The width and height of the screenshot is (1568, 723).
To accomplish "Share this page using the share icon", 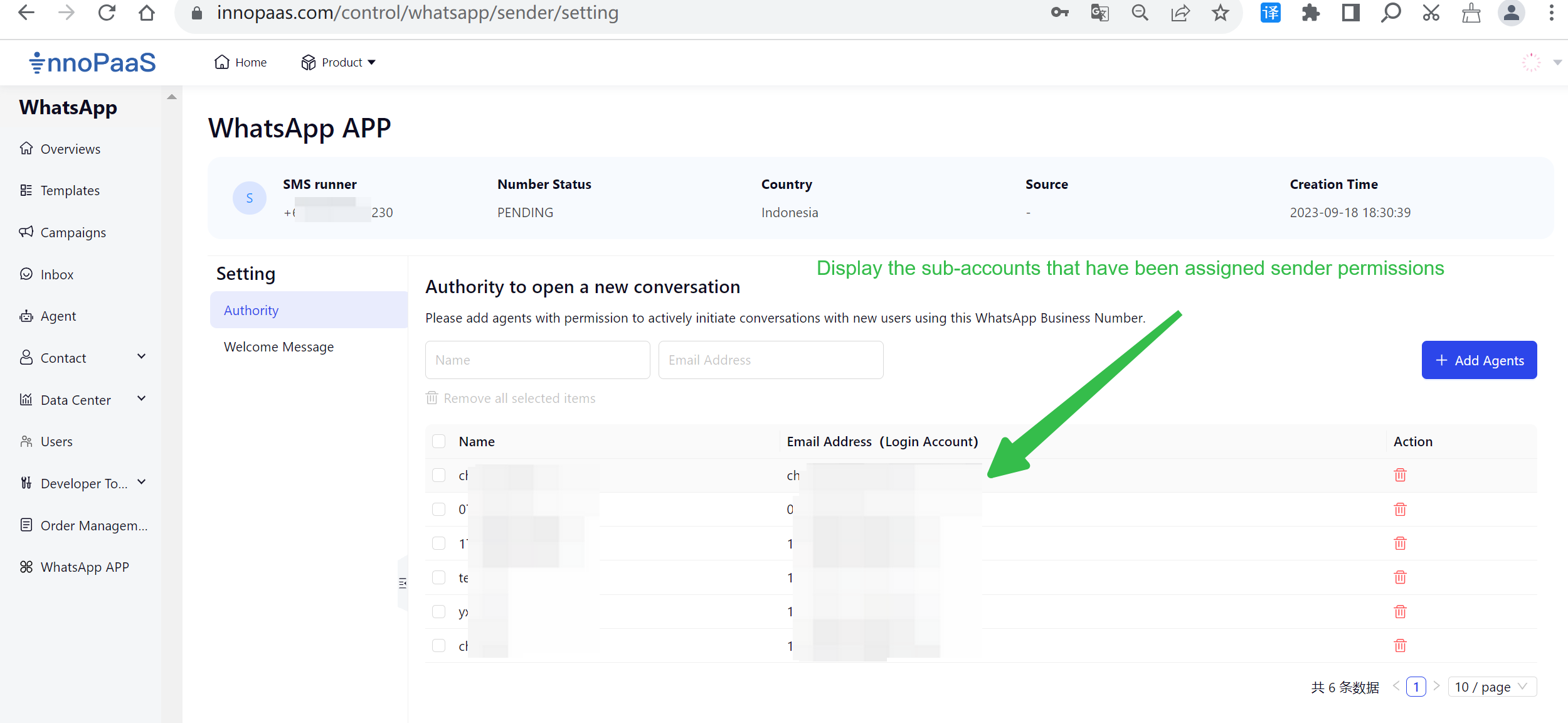I will click(1180, 13).
